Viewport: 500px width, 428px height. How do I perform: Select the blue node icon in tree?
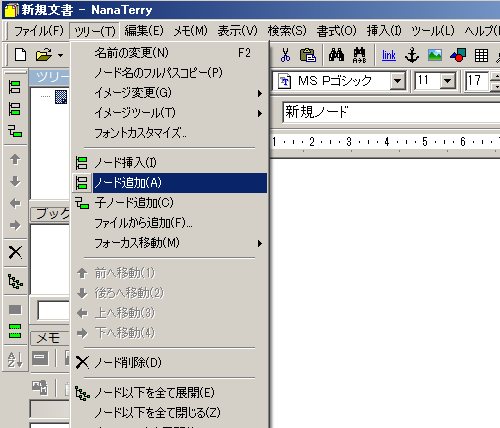click(x=61, y=97)
